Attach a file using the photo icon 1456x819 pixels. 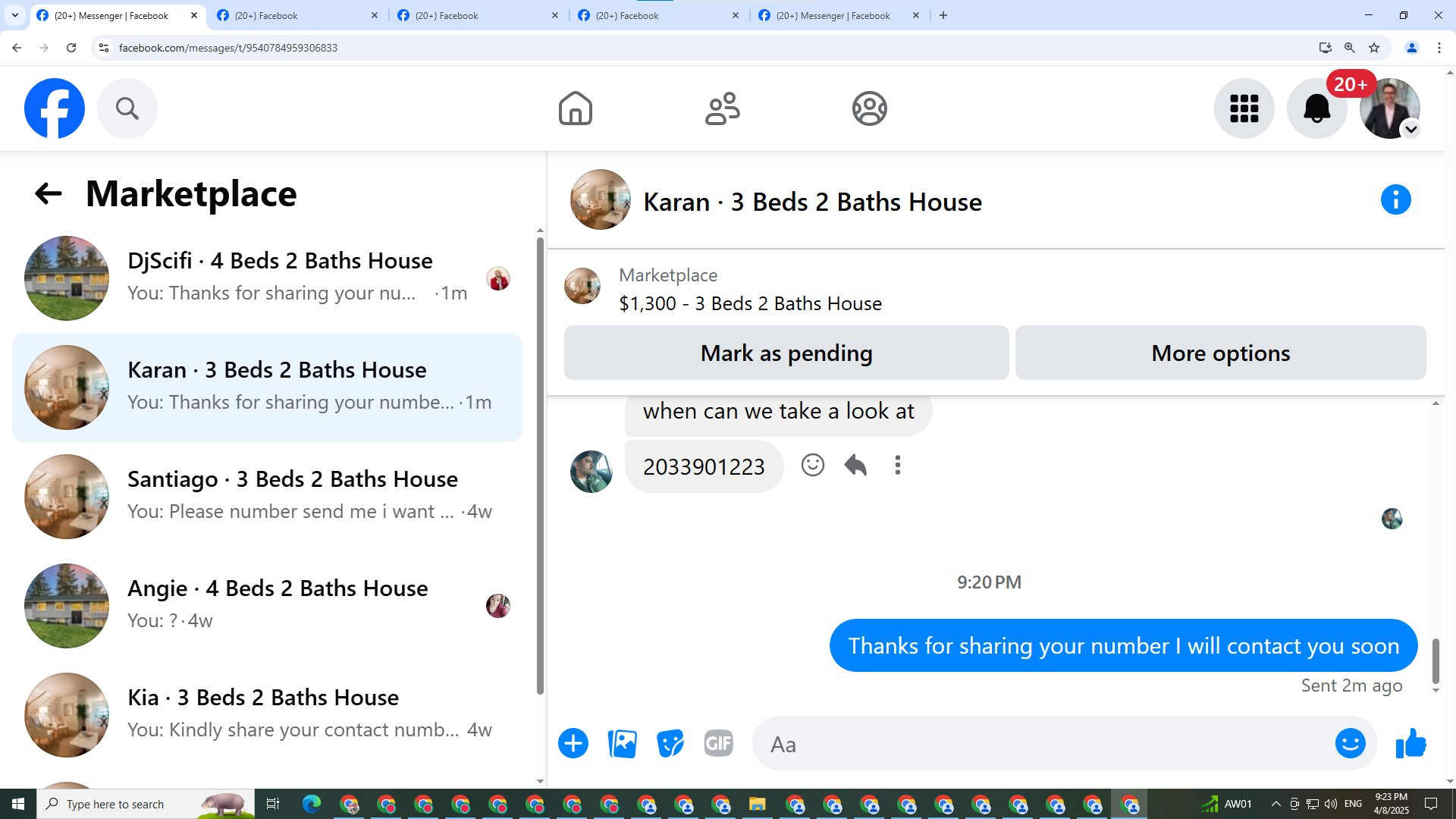pyautogui.click(x=622, y=743)
